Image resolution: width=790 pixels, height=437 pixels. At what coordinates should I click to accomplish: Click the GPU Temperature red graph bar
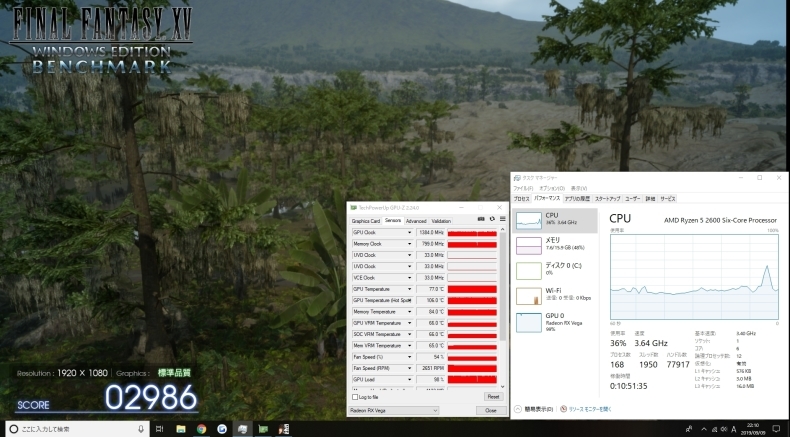(472, 289)
